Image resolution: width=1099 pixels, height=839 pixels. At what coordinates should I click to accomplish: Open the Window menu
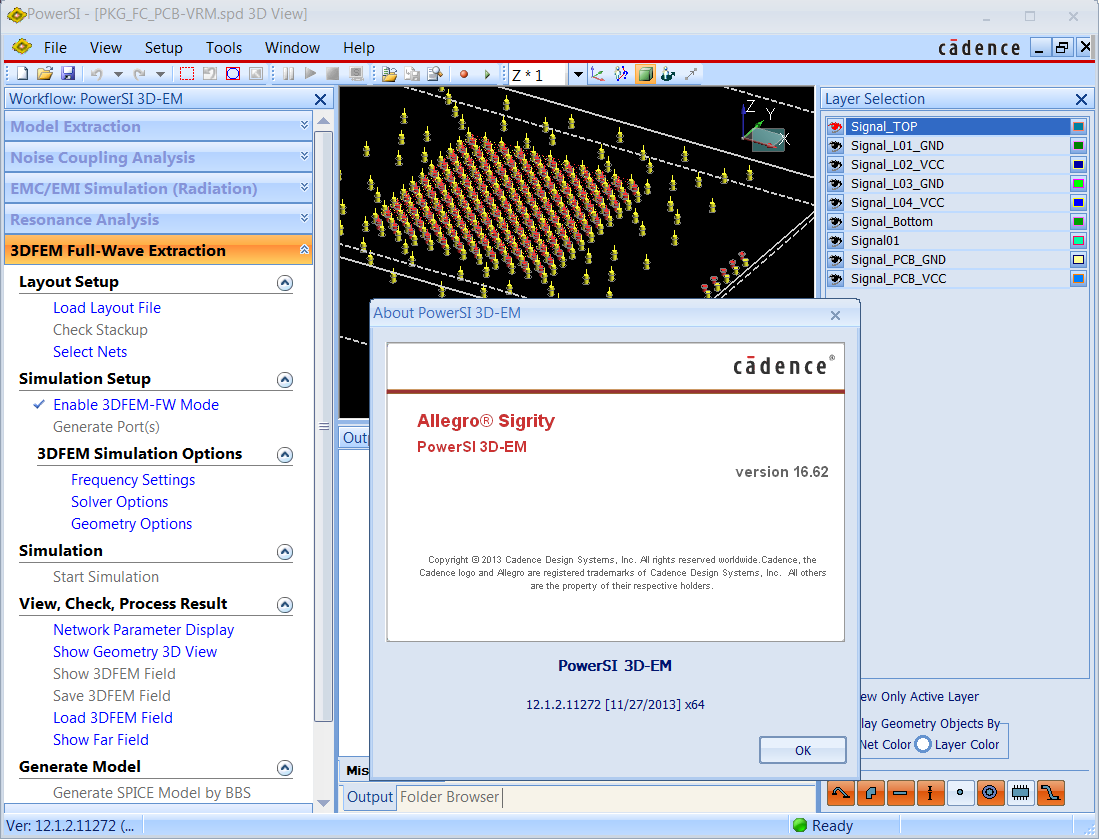coord(292,48)
